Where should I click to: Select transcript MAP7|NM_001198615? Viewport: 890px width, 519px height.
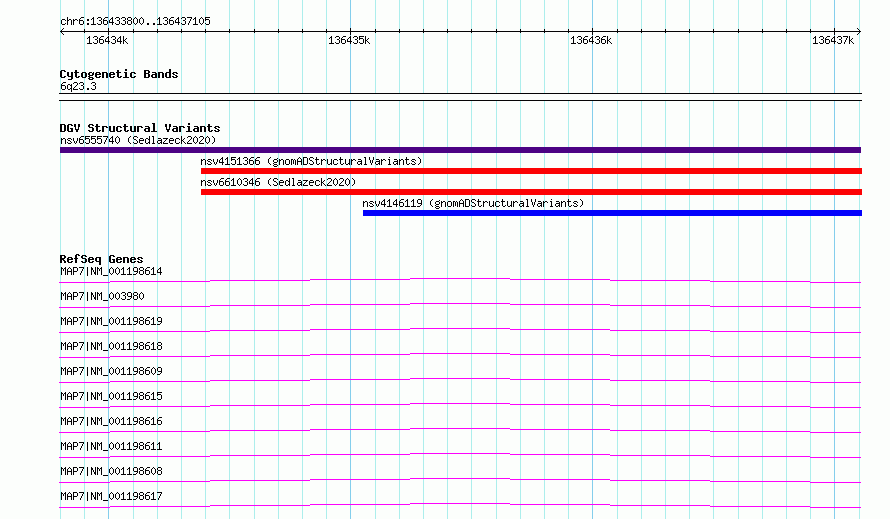111,396
